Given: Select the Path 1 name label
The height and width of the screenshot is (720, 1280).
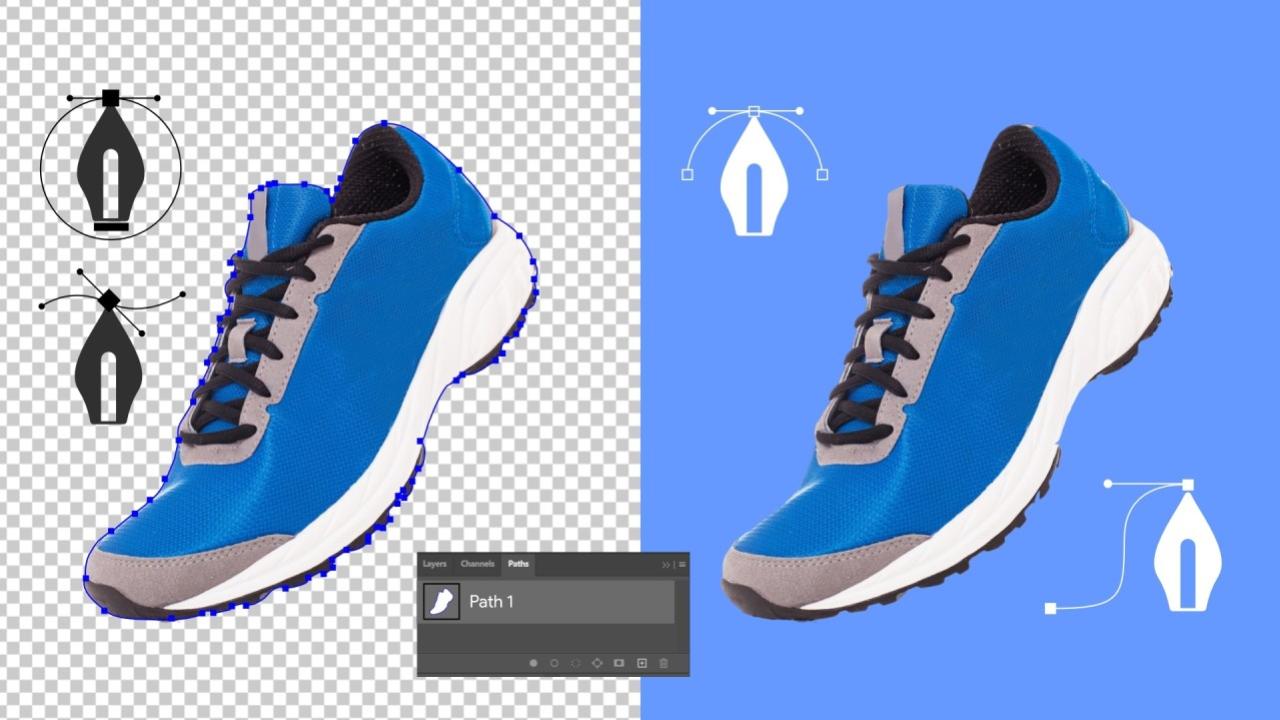Looking at the screenshot, I should click(x=491, y=602).
